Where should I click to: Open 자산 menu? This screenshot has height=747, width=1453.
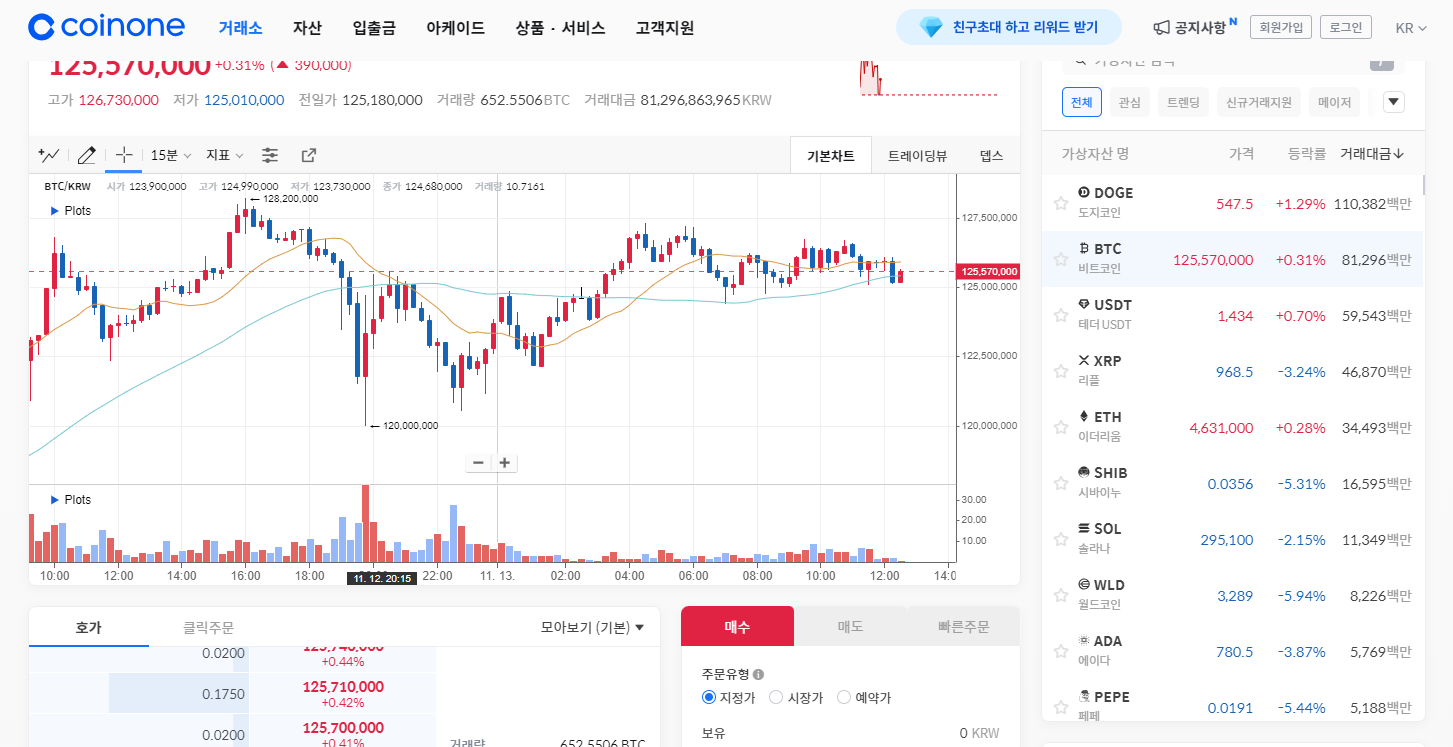click(307, 28)
